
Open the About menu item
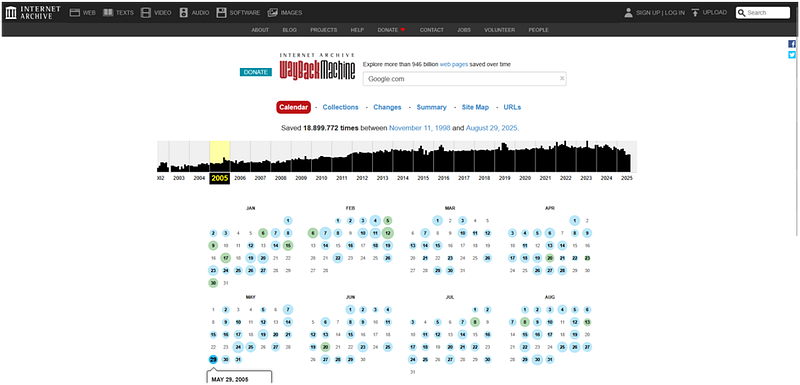point(260,30)
